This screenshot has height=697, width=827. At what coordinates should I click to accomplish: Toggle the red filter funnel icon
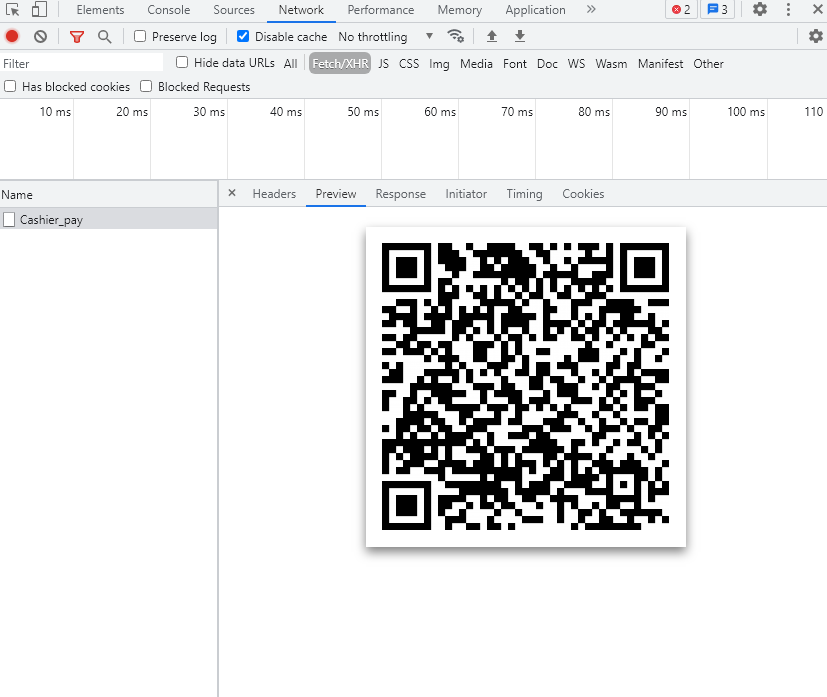pos(77,36)
